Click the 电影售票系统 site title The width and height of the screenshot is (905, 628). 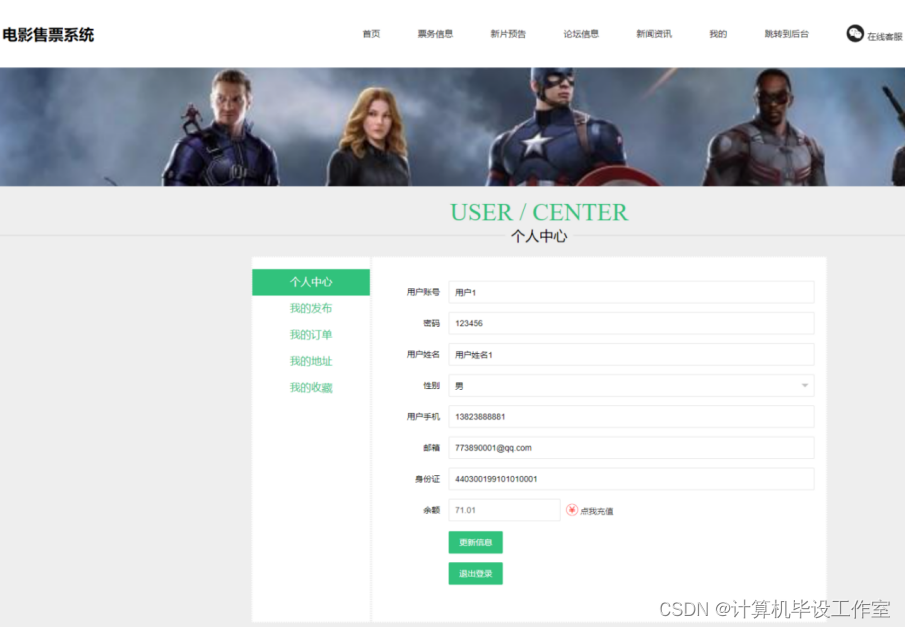coord(48,35)
